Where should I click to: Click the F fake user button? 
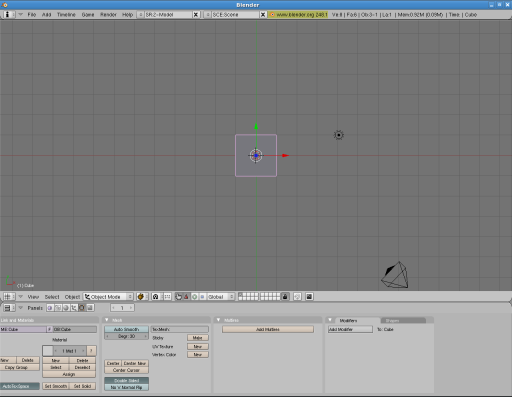click(x=50, y=329)
